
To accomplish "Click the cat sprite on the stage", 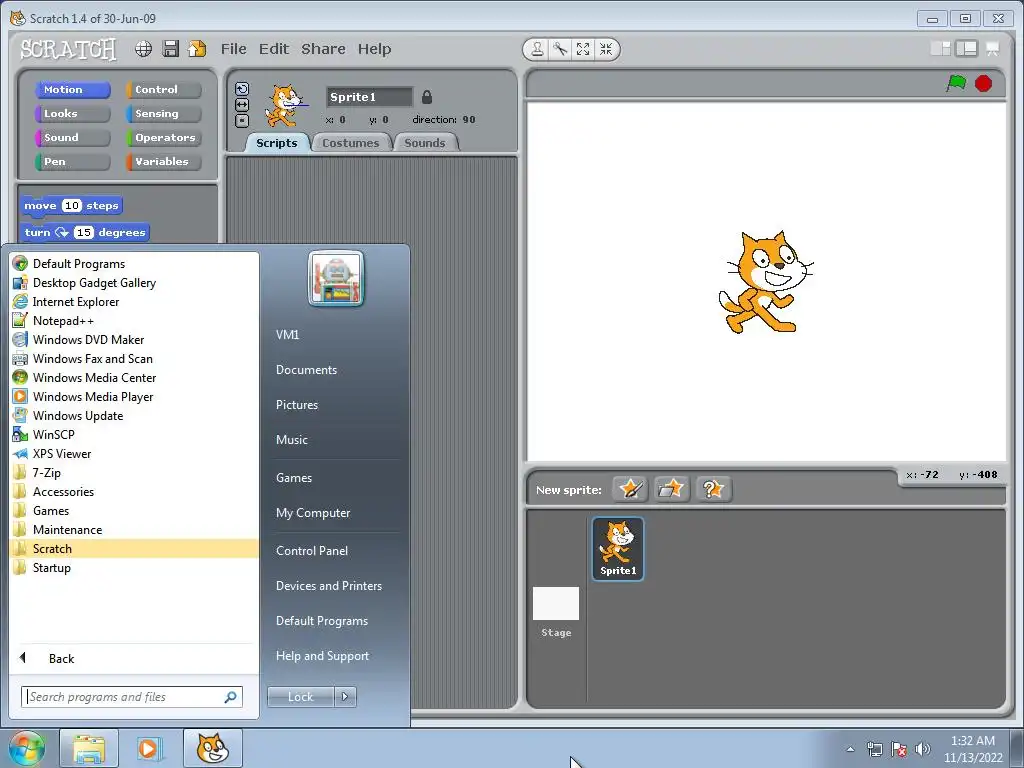I will pyautogui.click(x=765, y=282).
